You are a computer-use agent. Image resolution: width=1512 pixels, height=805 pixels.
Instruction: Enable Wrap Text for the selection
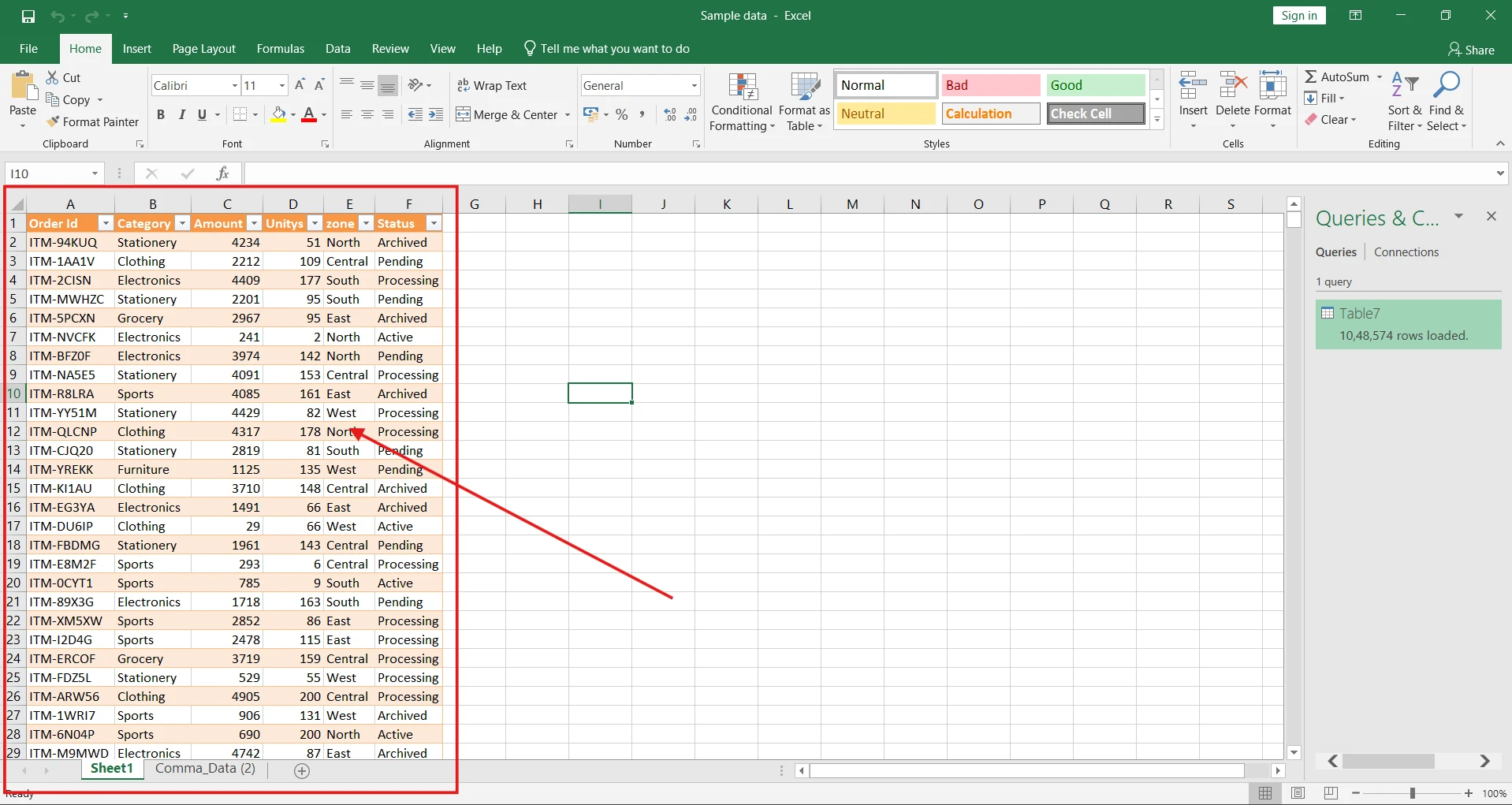[493, 85]
